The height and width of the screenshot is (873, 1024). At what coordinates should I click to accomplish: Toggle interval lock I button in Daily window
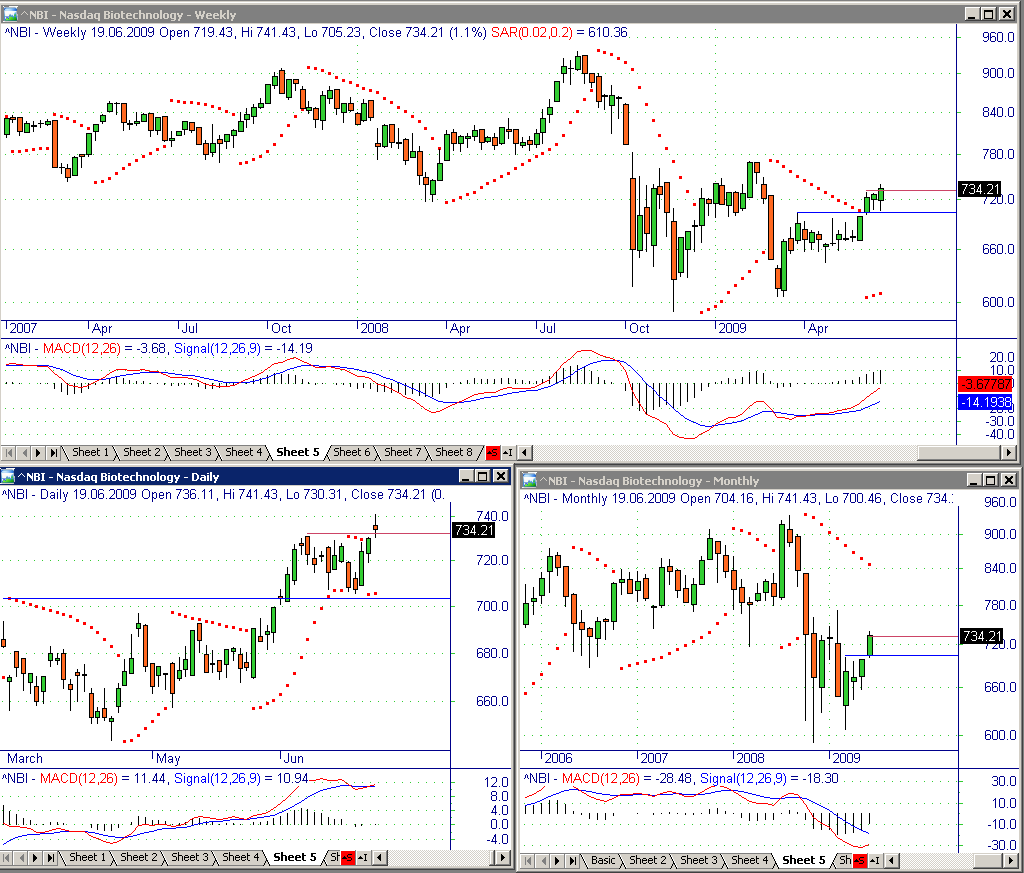pos(362,858)
